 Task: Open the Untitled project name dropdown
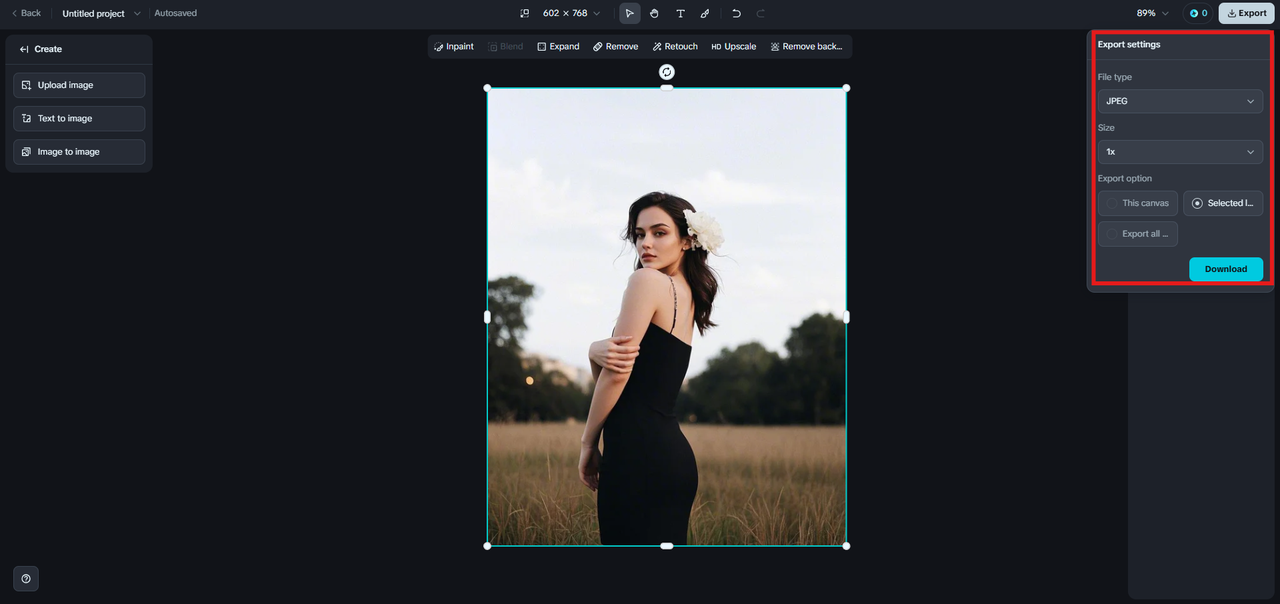tap(100, 13)
